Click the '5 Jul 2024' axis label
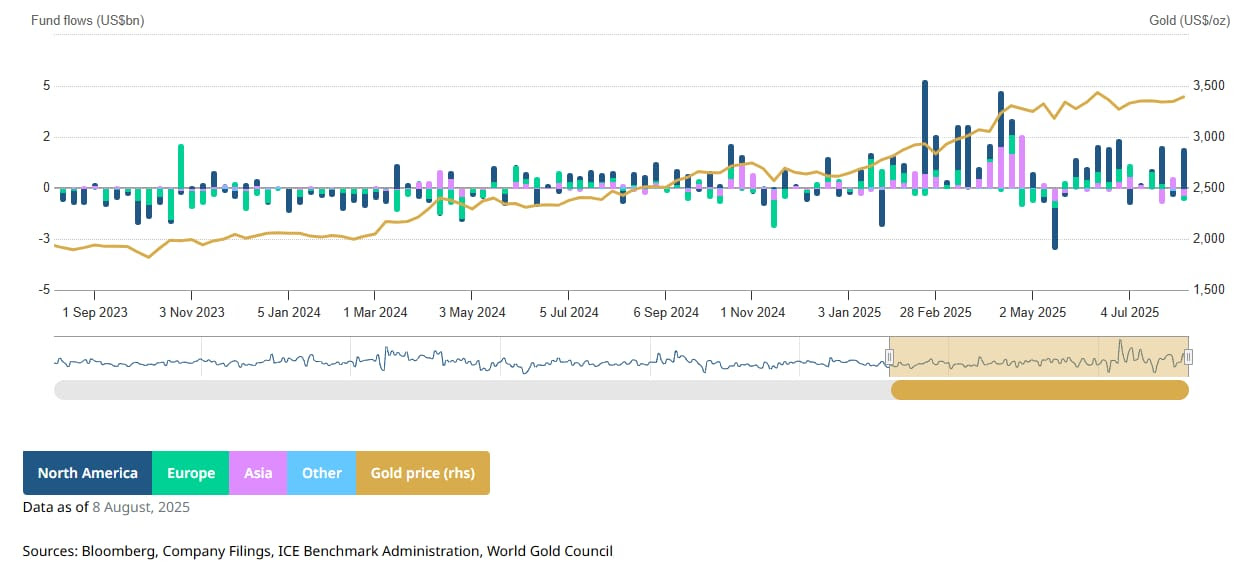This screenshot has width=1244, height=576. (x=568, y=312)
